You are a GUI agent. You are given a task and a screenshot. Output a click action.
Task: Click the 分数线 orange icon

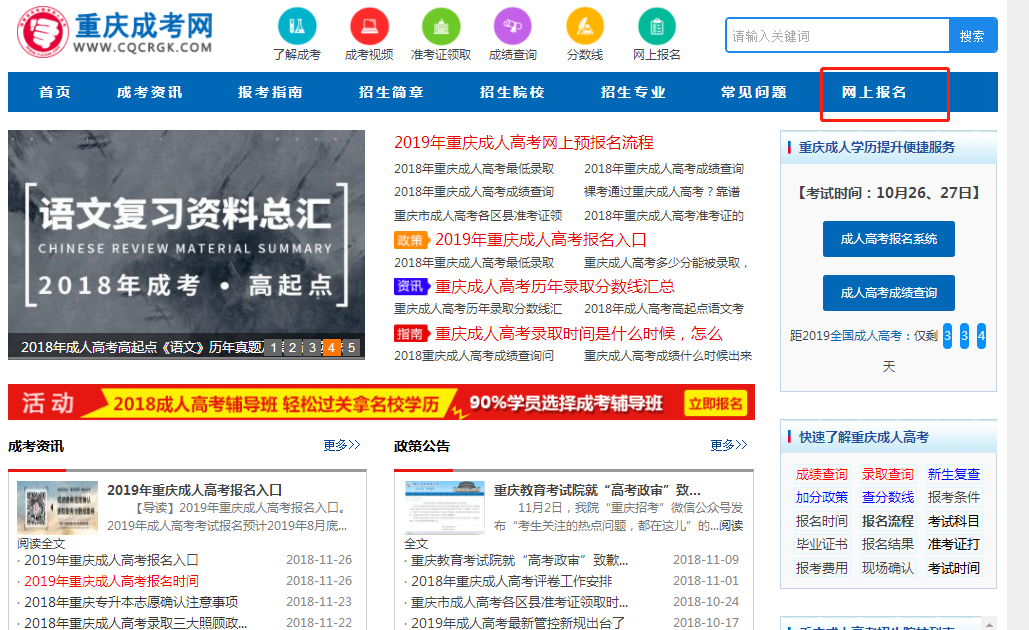click(585, 26)
